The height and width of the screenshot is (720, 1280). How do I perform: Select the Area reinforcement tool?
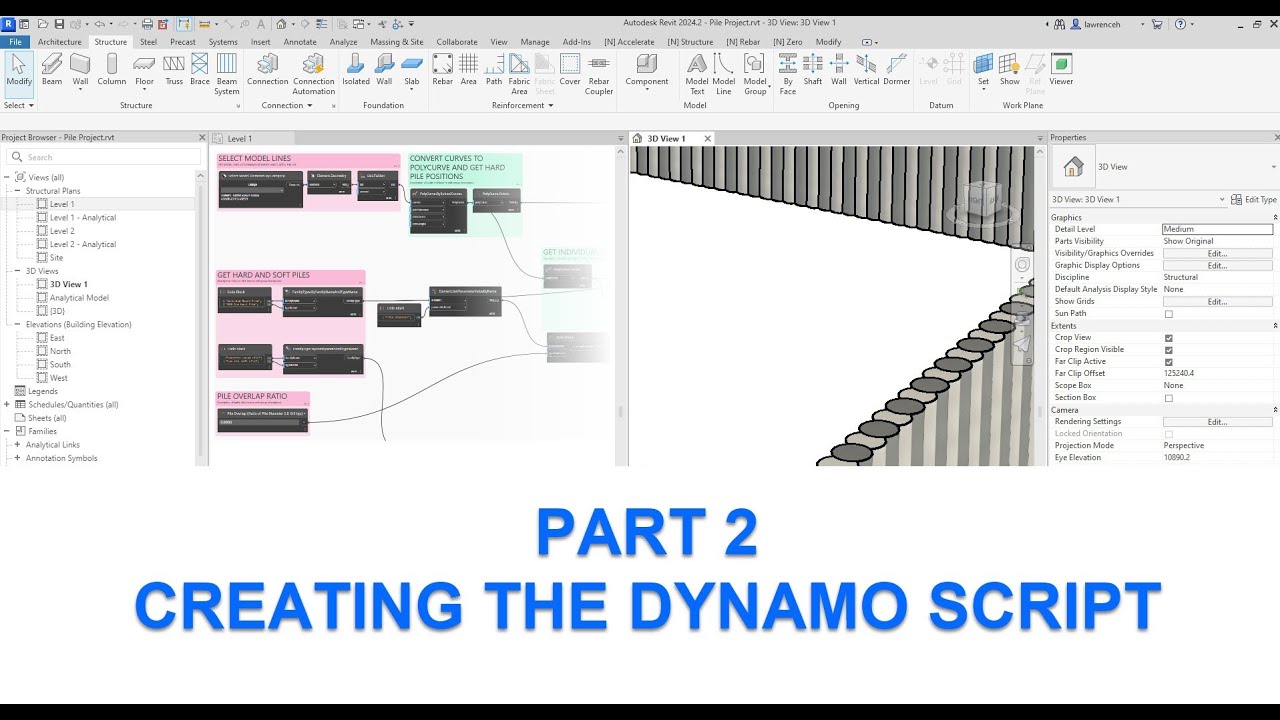(x=468, y=70)
